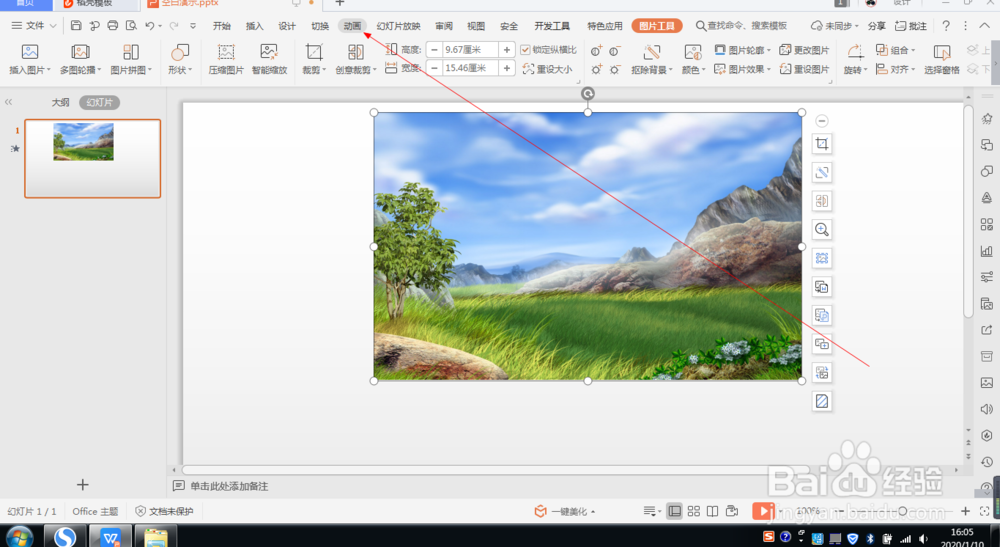Decrease height with minus stepper

(x=434, y=50)
